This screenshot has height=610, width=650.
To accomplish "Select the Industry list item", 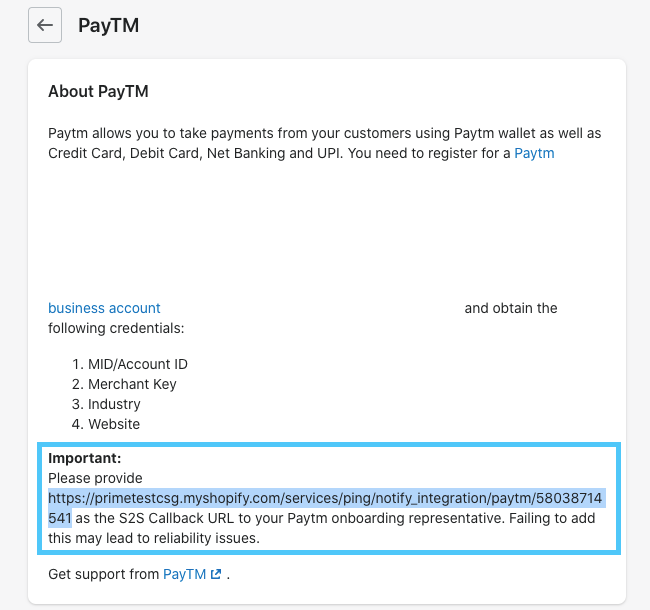I will (114, 404).
